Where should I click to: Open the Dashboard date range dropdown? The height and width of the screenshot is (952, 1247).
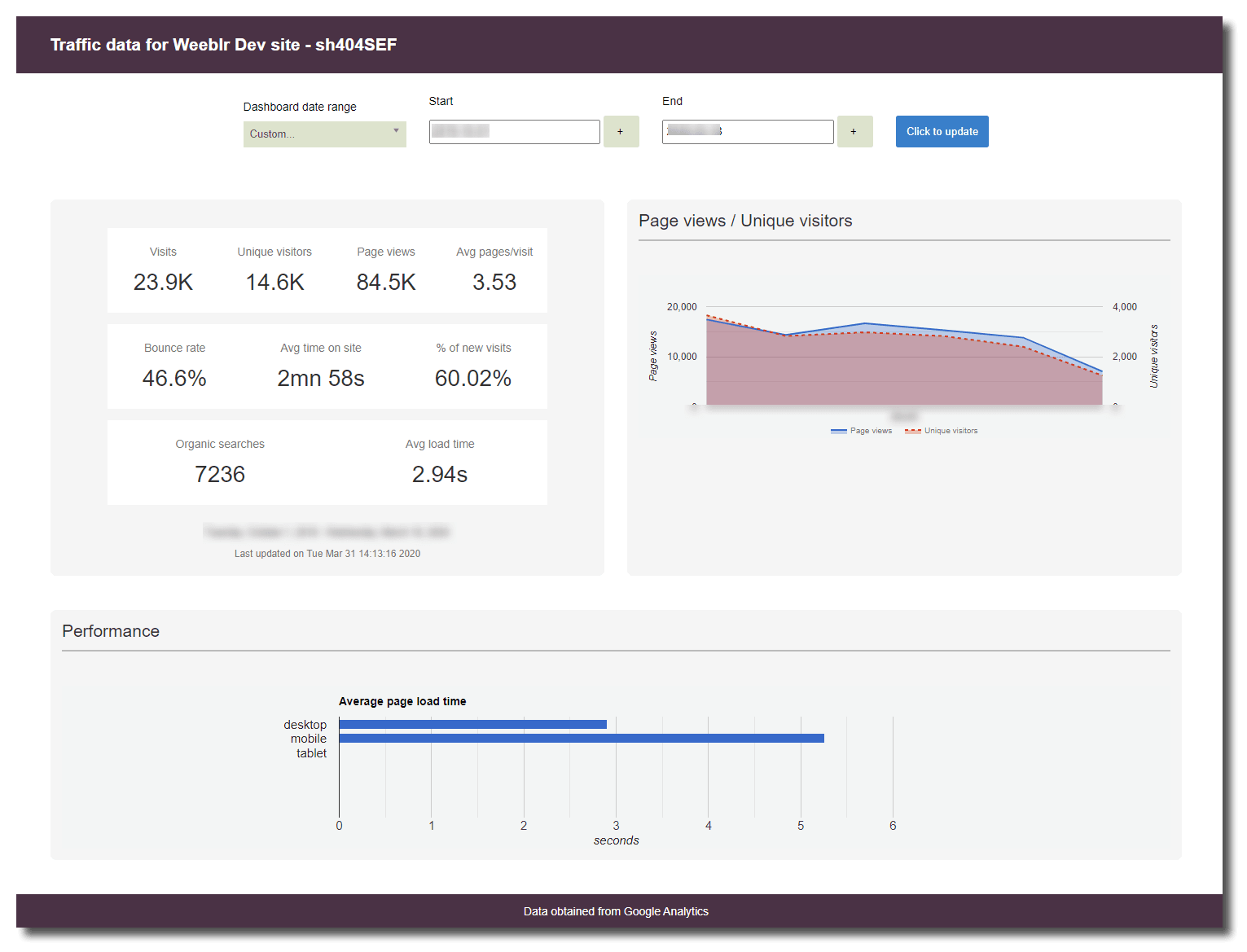click(x=324, y=134)
